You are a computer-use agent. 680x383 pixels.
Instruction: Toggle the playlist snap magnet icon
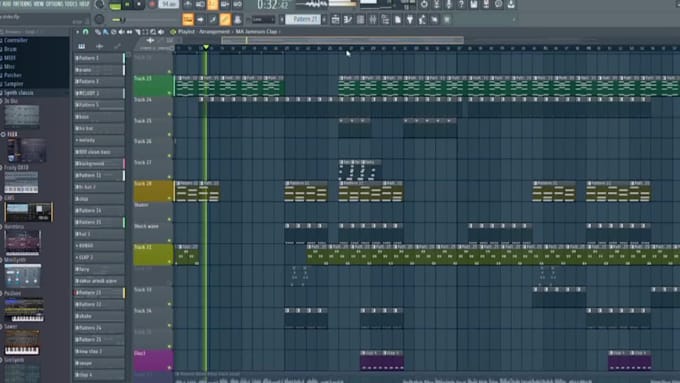pyautogui.click(x=86, y=32)
